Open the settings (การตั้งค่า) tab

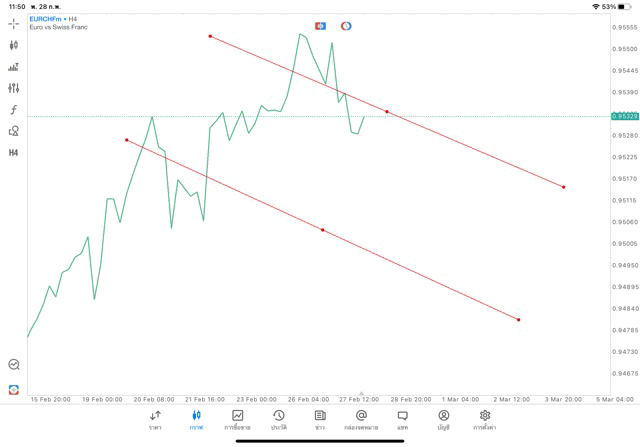click(x=485, y=419)
